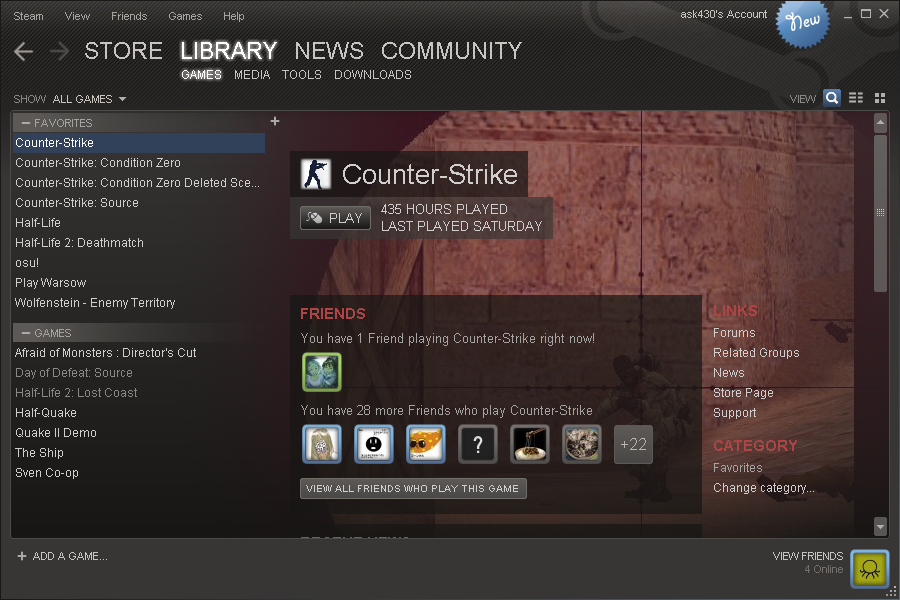Viewport: 900px width, 600px height.
Task: Open the Help menu
Action: pyautogui.click(x=234, y=16)
